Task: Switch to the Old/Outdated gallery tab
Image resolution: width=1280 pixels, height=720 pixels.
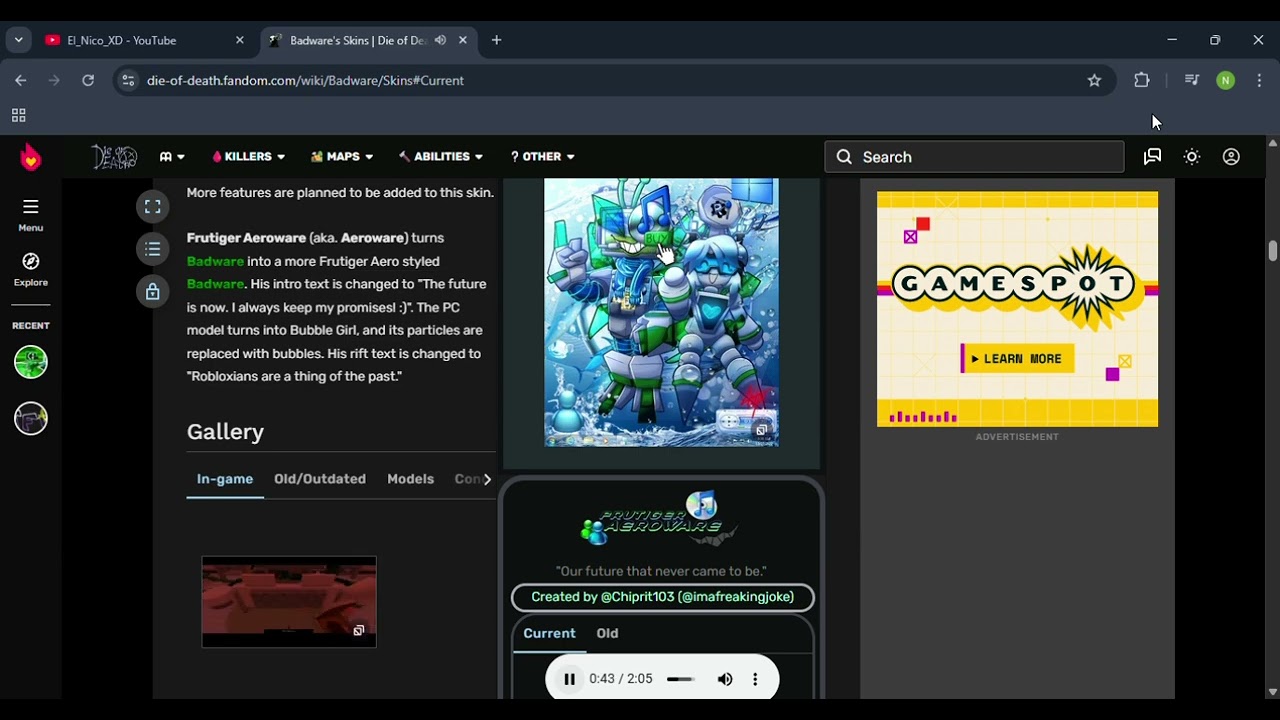Action: pos(320,479)
